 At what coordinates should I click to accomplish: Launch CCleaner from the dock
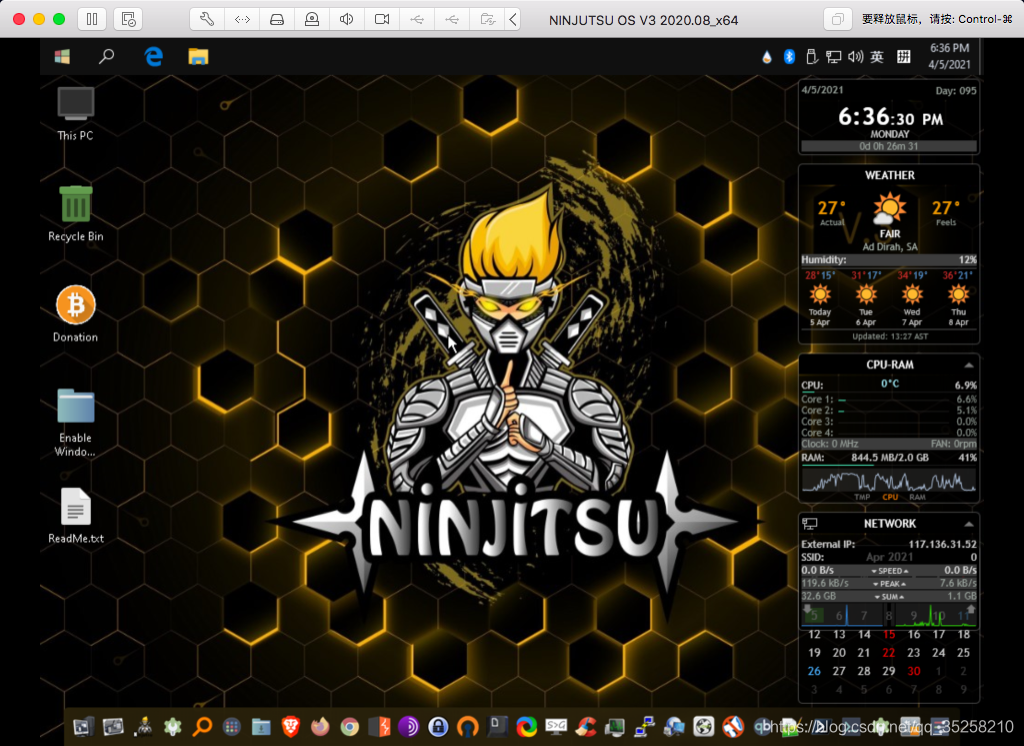[586, 726]
